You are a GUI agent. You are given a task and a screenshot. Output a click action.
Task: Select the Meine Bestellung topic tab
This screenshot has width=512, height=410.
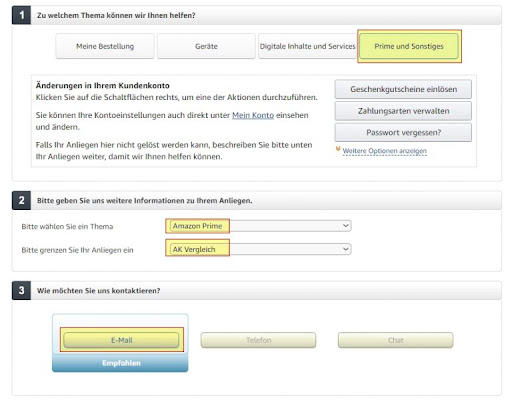[x=105, y=46]
